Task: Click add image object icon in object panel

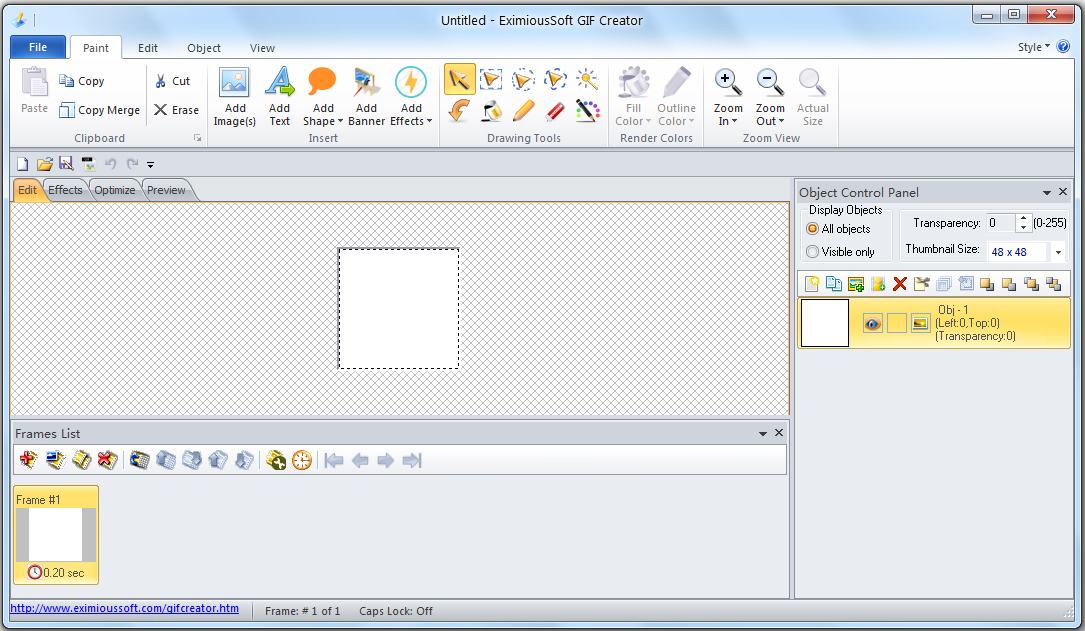Action: click(x=856, y=284)
